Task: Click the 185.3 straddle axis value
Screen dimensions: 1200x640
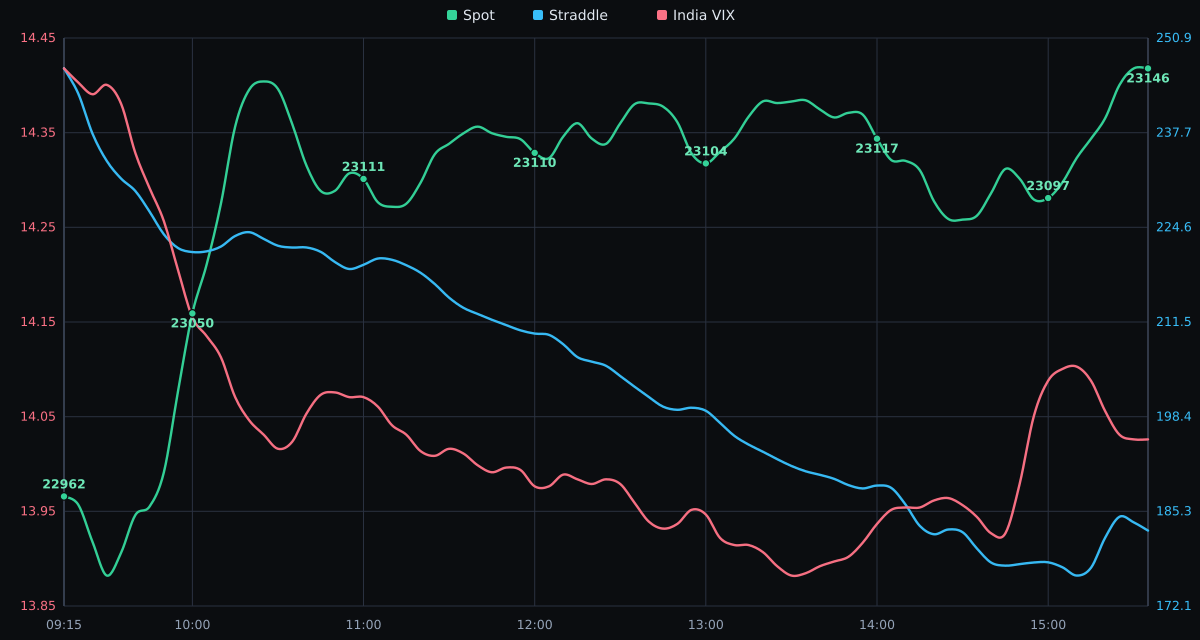Action: tap(1174, 511)
